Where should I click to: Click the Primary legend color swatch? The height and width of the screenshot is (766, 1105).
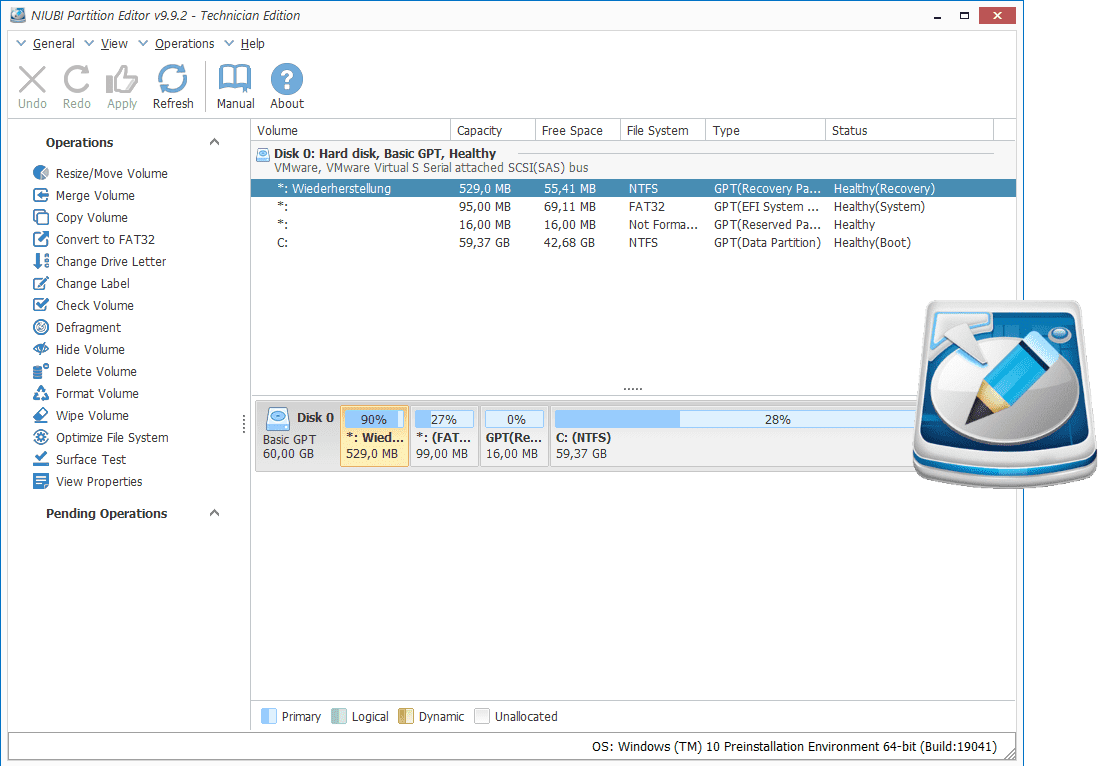coord(268,716)
